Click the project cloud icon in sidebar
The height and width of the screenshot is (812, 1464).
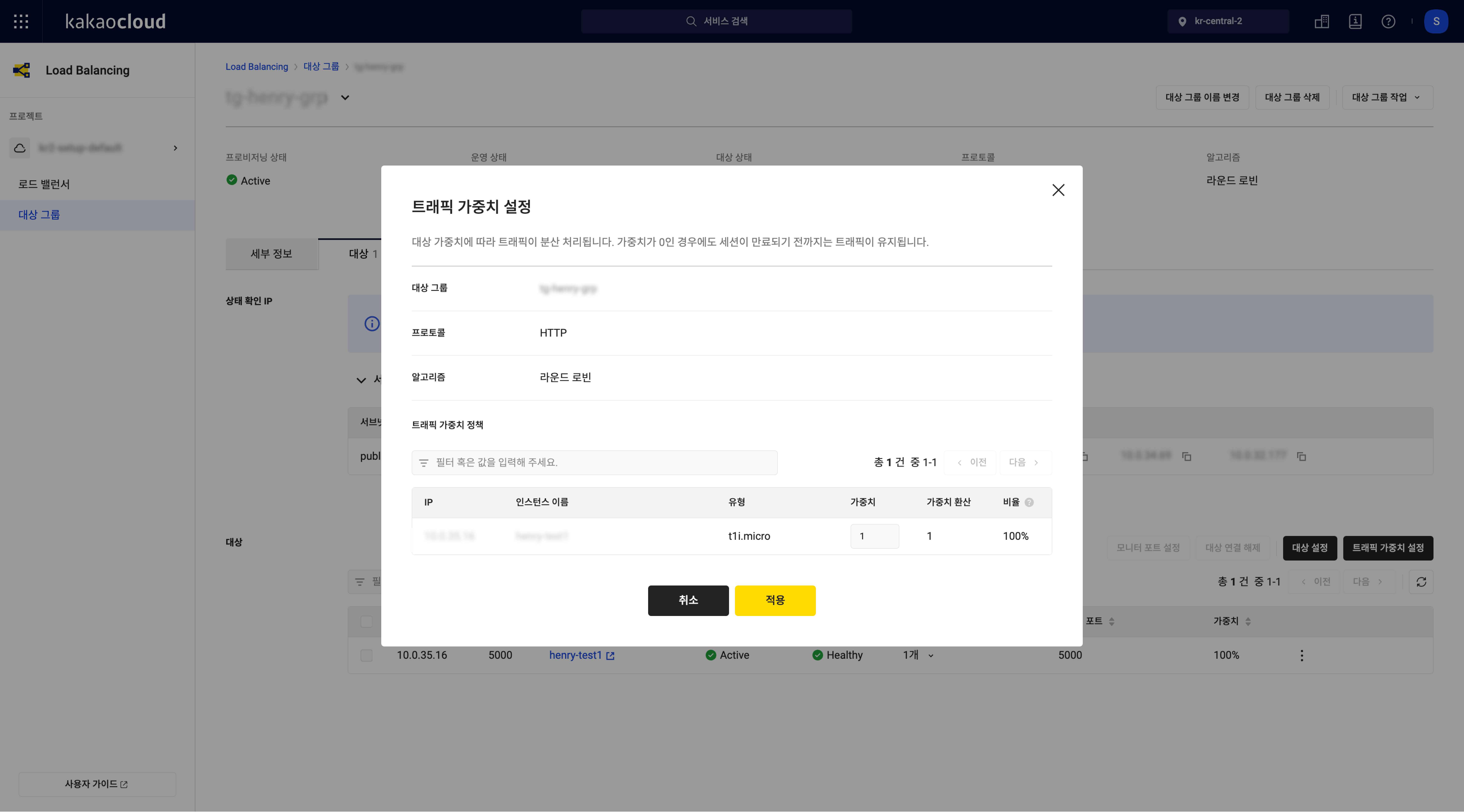(x=20, y=148)
